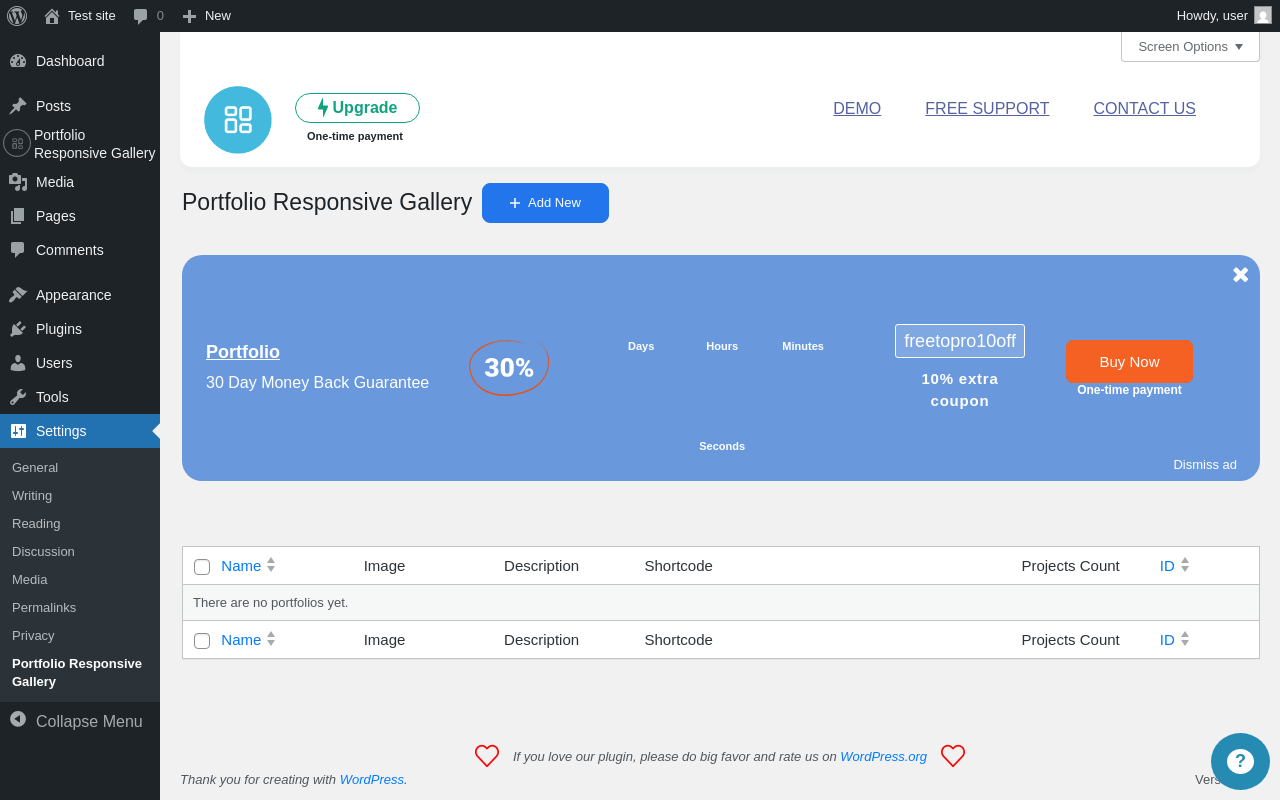The width and height of the screenshot is (1280, 800).
Task: Check select-all box in table header
Action: coord(202,567)
